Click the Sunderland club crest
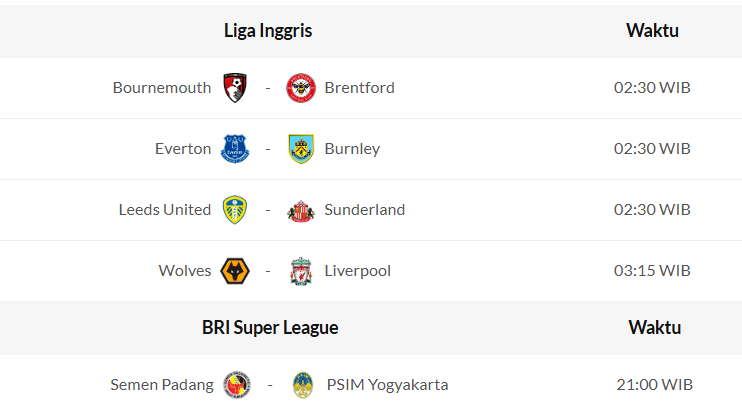 [300, 210]
